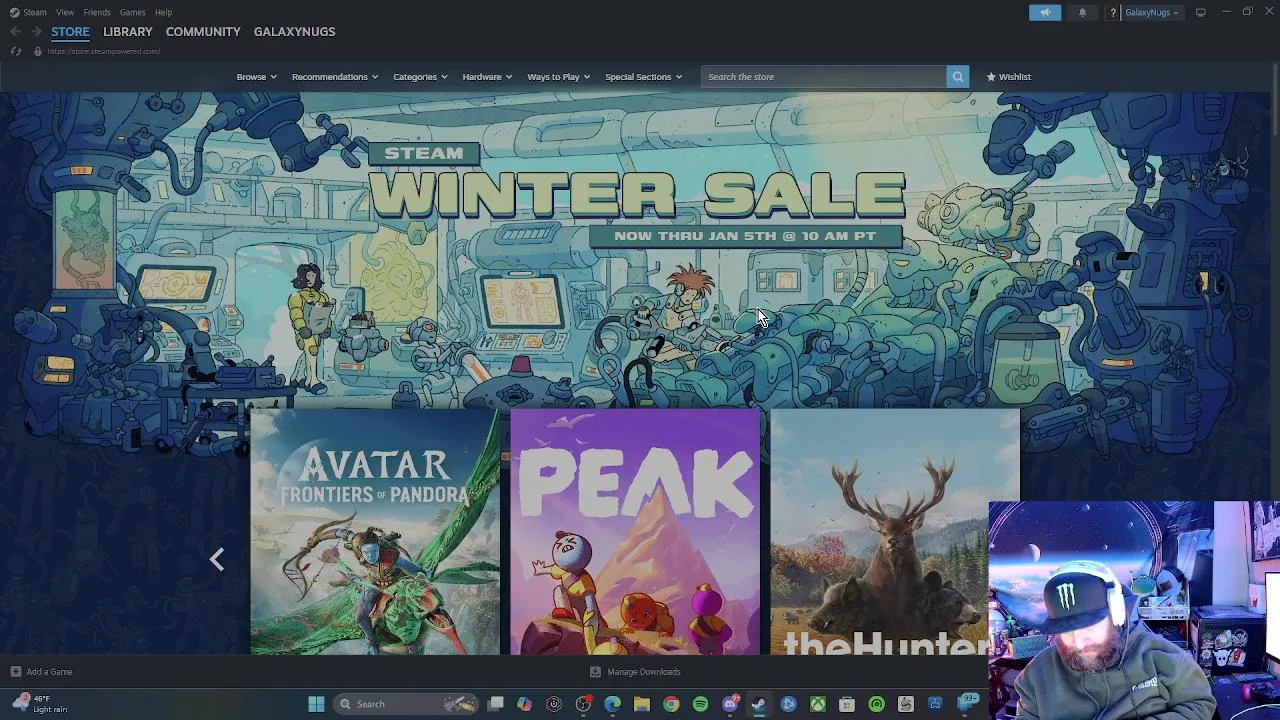The width and height of the screenshot is (1280, 720).
Task: Expand the Ways to Play dropdown
Action: [559, 77]
